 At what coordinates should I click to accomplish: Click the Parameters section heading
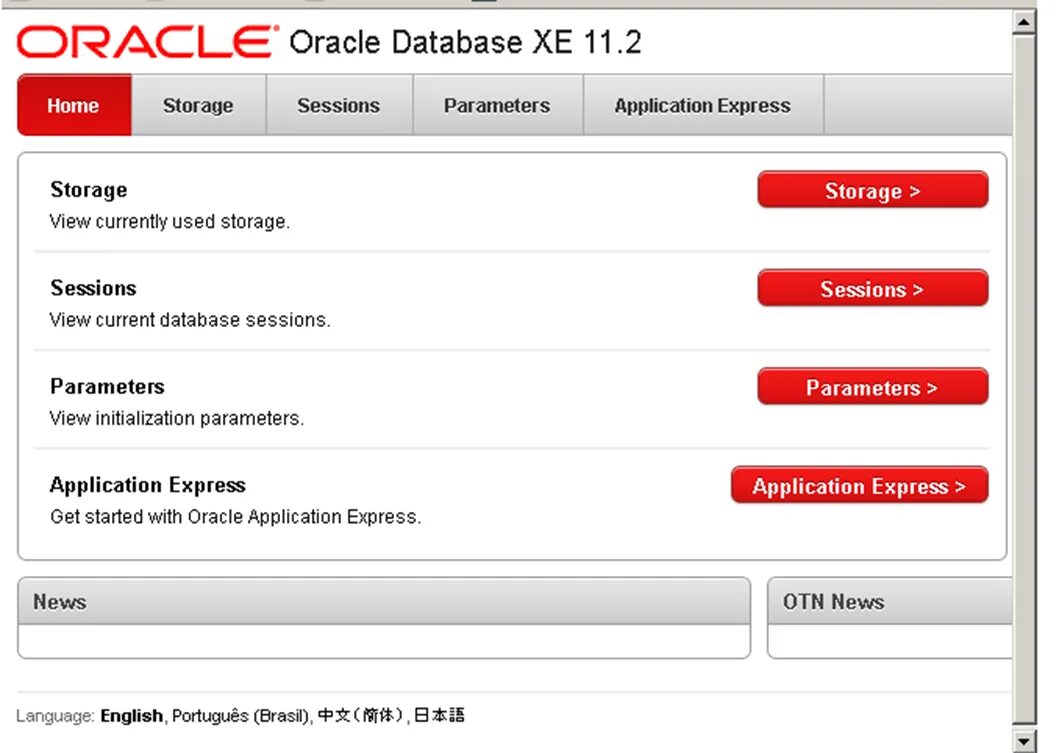[107, 386]
